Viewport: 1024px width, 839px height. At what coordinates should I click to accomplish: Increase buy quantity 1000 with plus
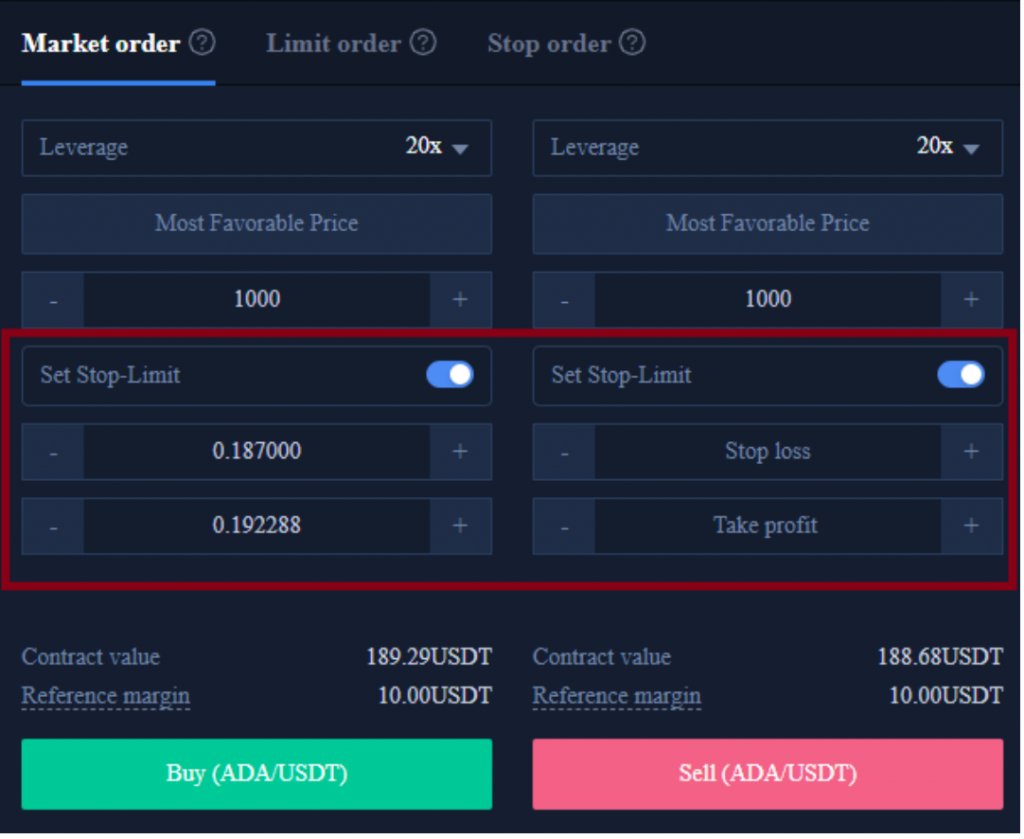coord(460,300)
